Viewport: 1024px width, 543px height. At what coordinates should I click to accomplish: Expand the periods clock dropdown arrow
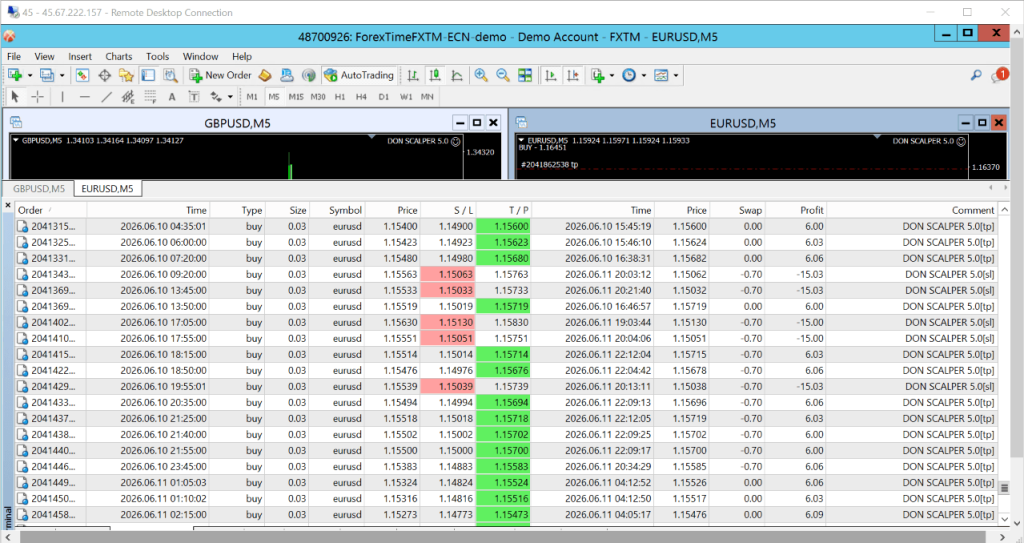point(643,75)
